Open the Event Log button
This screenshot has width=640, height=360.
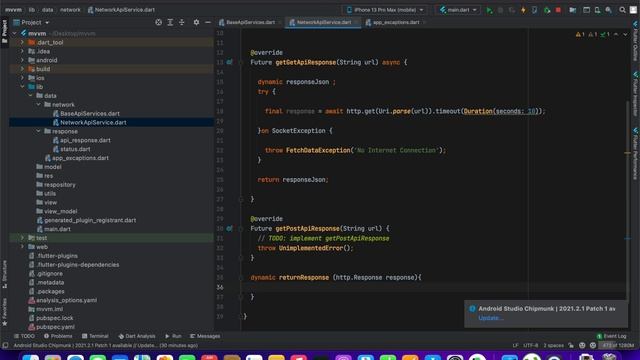611,336
